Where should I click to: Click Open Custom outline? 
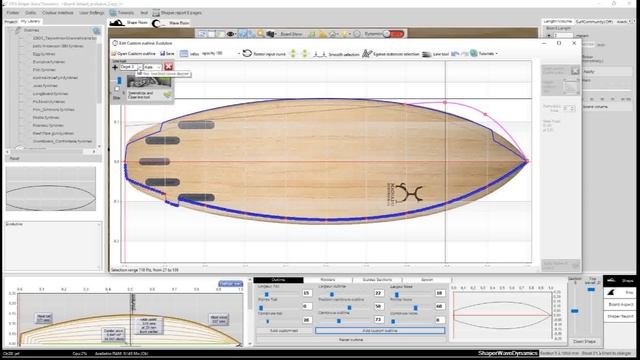133,53
